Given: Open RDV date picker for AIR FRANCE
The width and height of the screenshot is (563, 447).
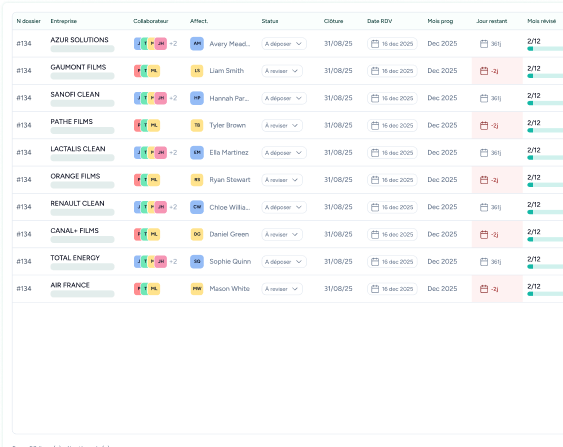Looking at the screenshot, I should click(392, 289).
